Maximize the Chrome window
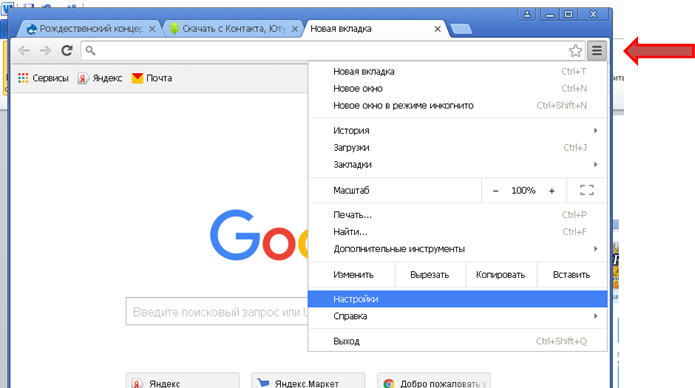The height and width of the screenshot is (388, 695). 569,14
